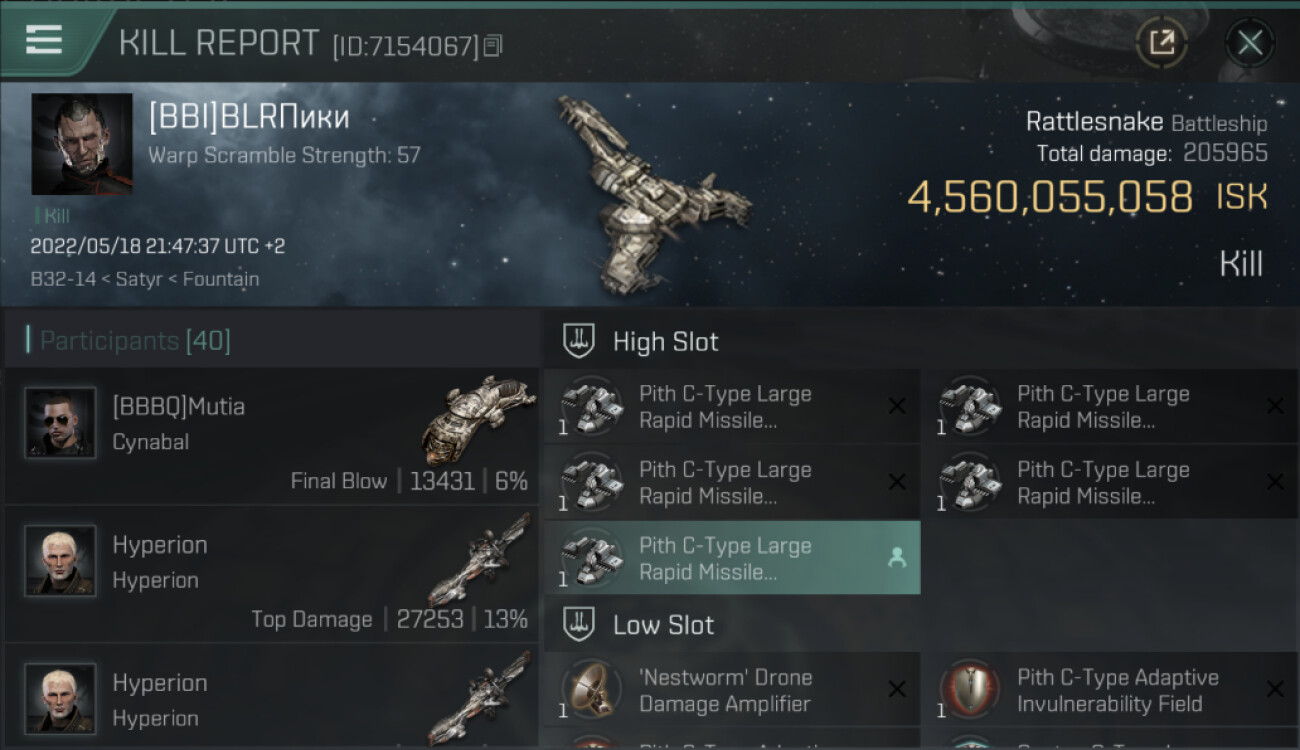Select the Rattlesnake ship name
The height and width of the screenshot is (750, 1300).
point(1094,122)
